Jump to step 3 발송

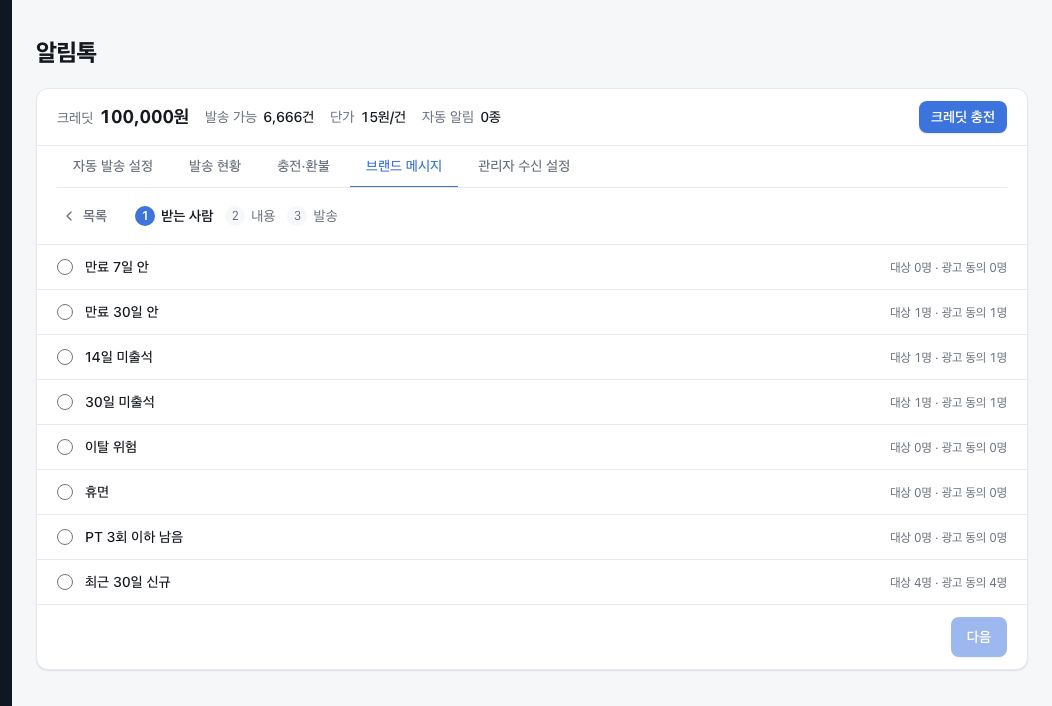click(313, 216)
